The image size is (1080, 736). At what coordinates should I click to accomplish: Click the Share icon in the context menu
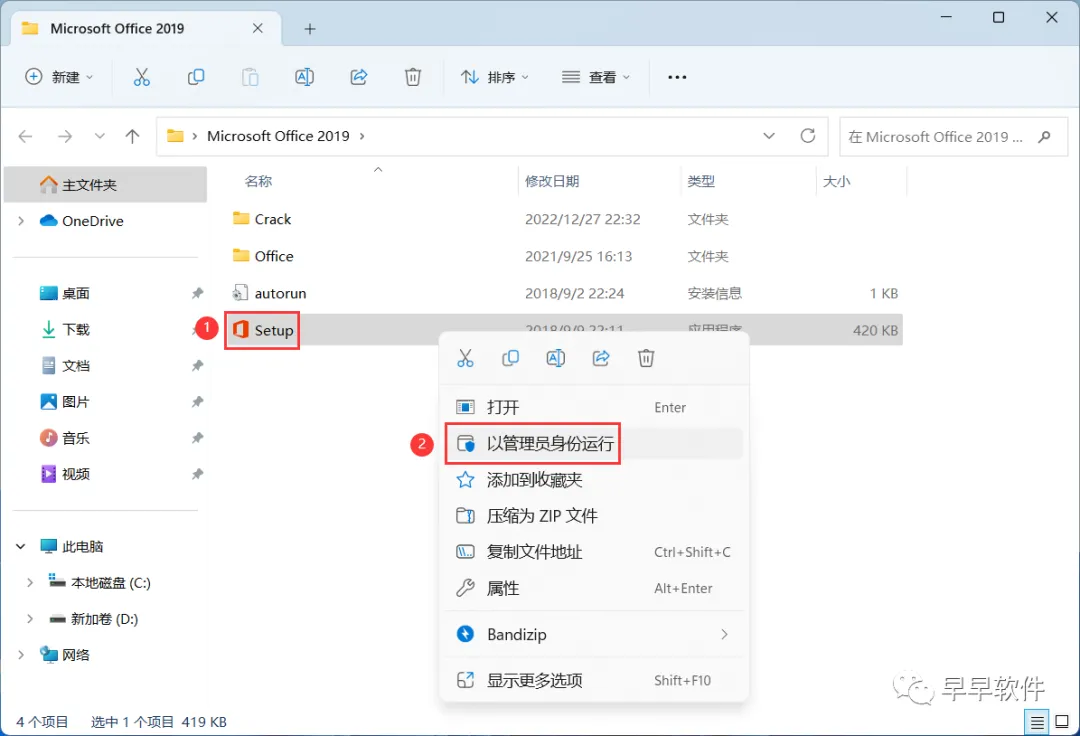click(601, 358)
